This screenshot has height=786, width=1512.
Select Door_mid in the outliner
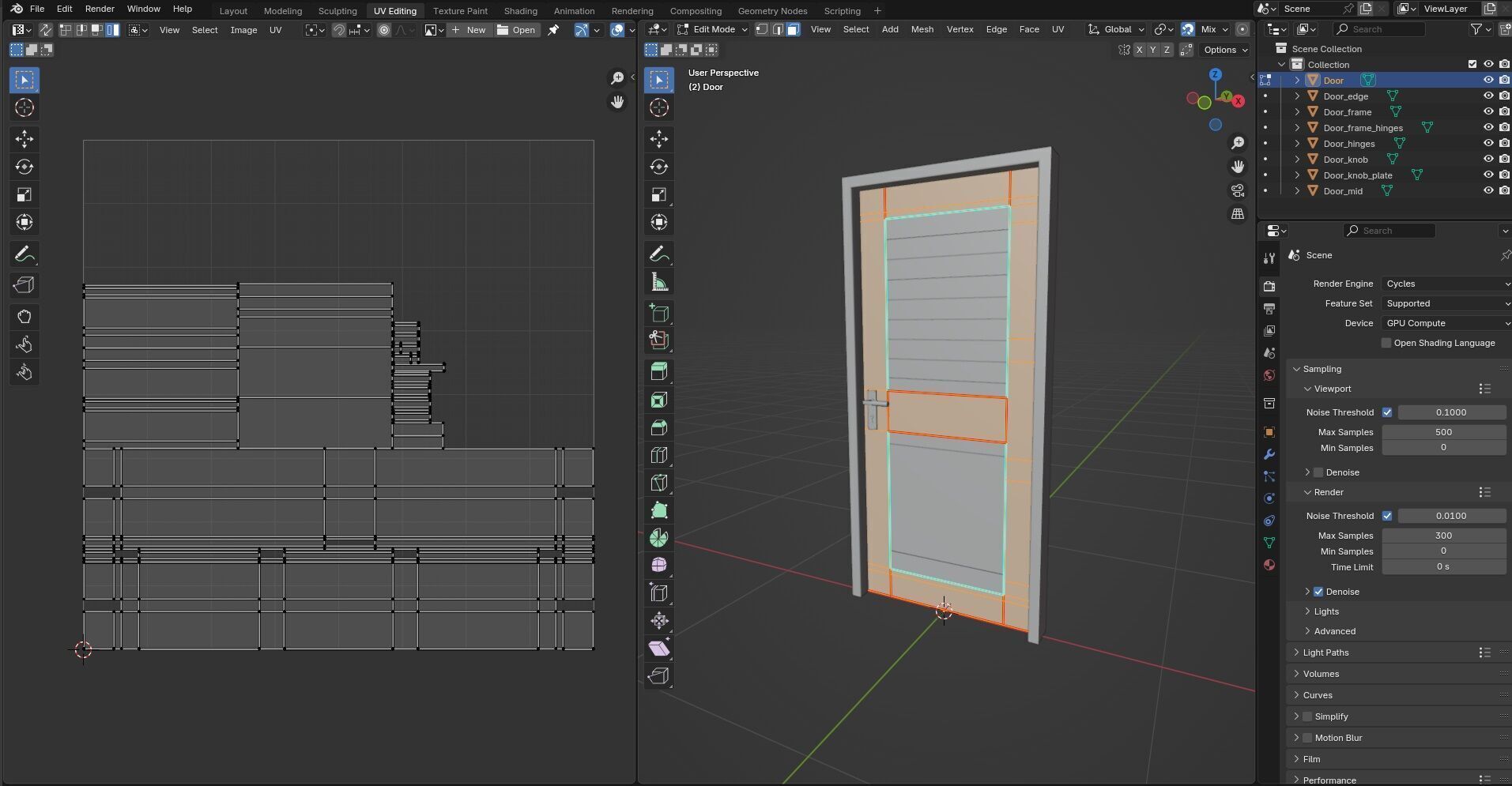click(1343, 191)
